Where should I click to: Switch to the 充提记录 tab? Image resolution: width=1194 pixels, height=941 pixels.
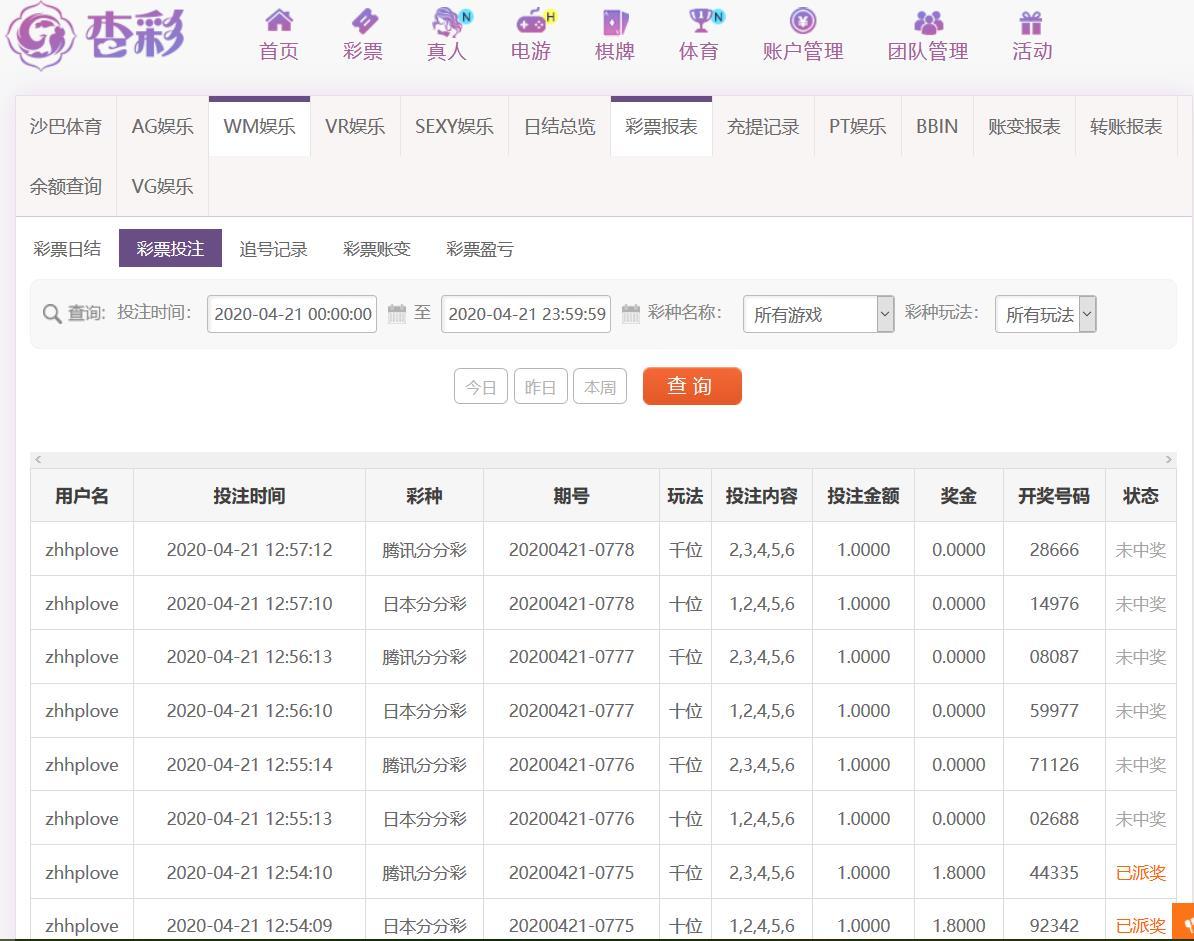point(763,127)
